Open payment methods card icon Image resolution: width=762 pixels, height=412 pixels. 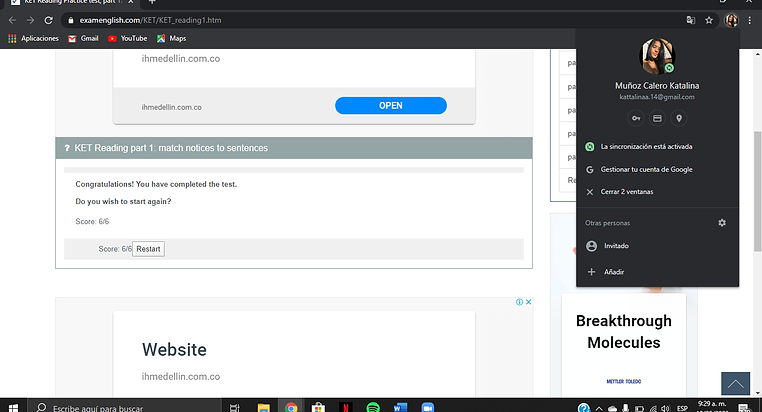pyautogui.click(x=657, y=118)
